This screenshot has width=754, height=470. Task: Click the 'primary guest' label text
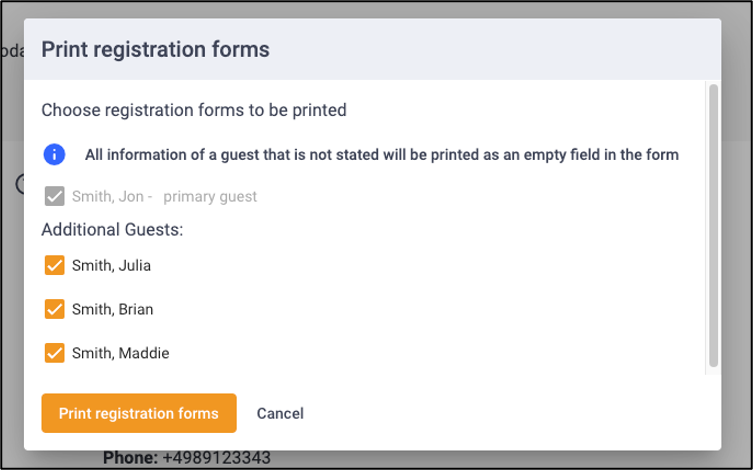210,197
